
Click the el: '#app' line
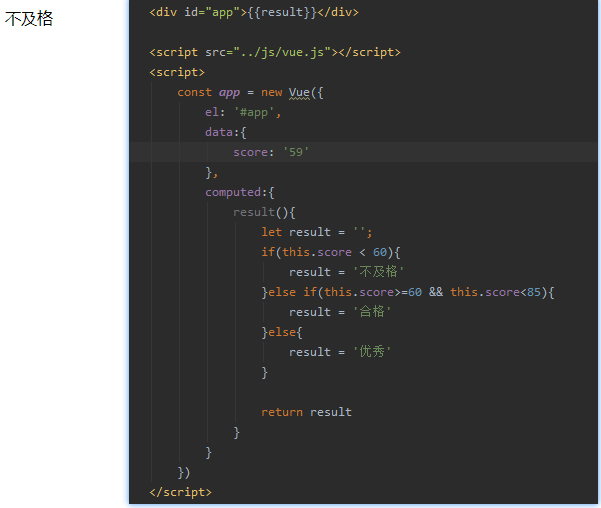243,112
